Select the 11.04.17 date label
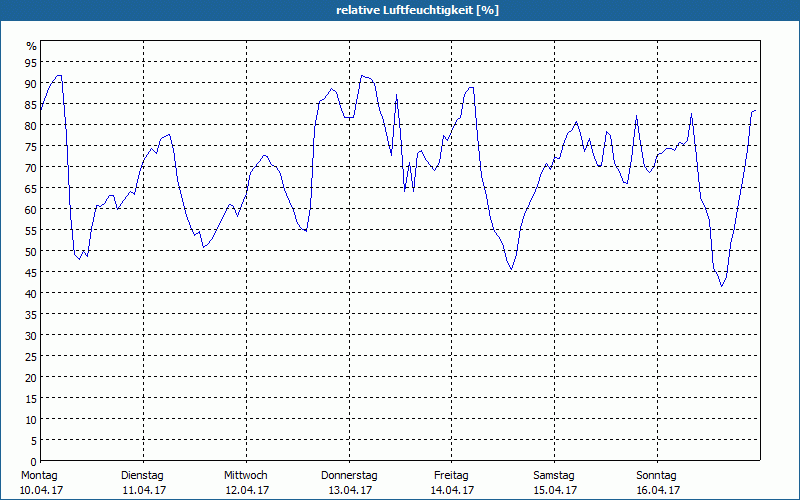Image resolution: width=800 pixels, height=500 pixels. (x=144, y=490)
